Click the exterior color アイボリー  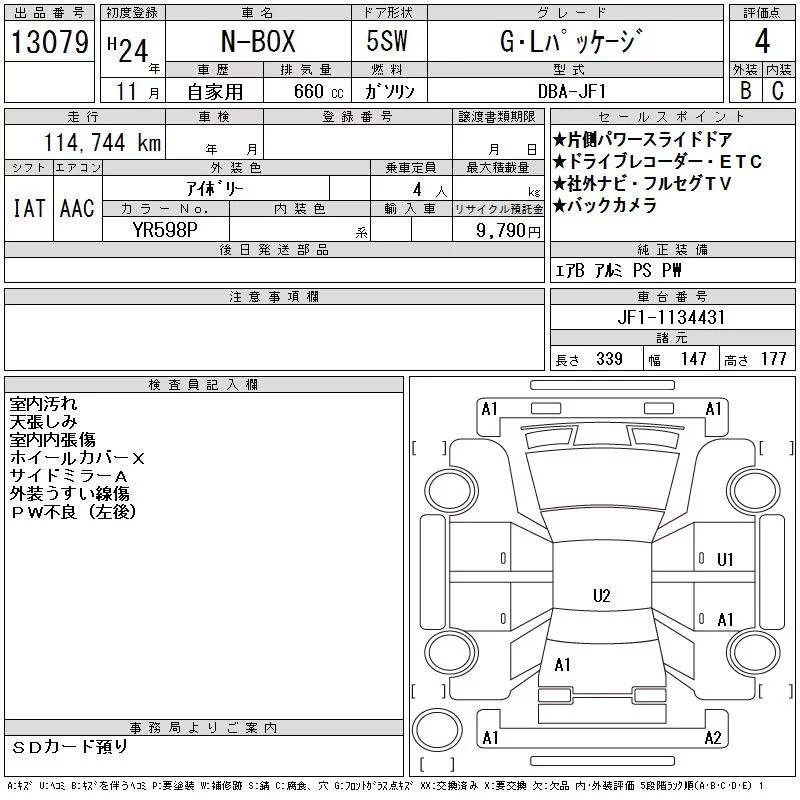pos(215,189)
